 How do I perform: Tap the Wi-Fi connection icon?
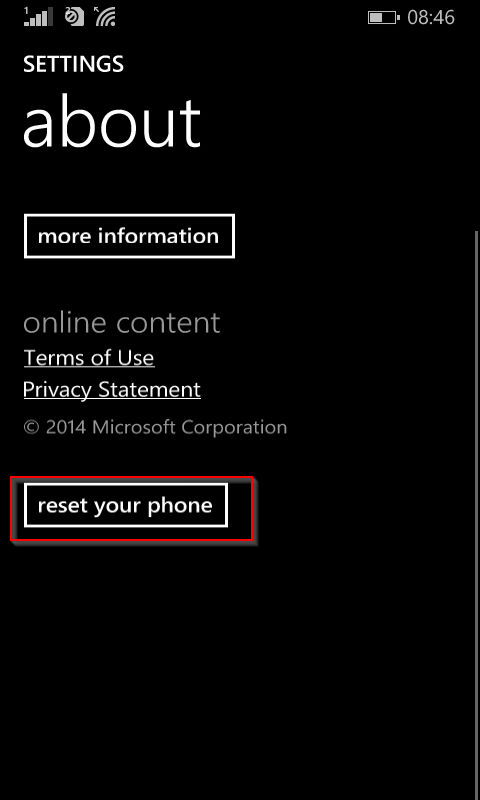click(105, 17)
